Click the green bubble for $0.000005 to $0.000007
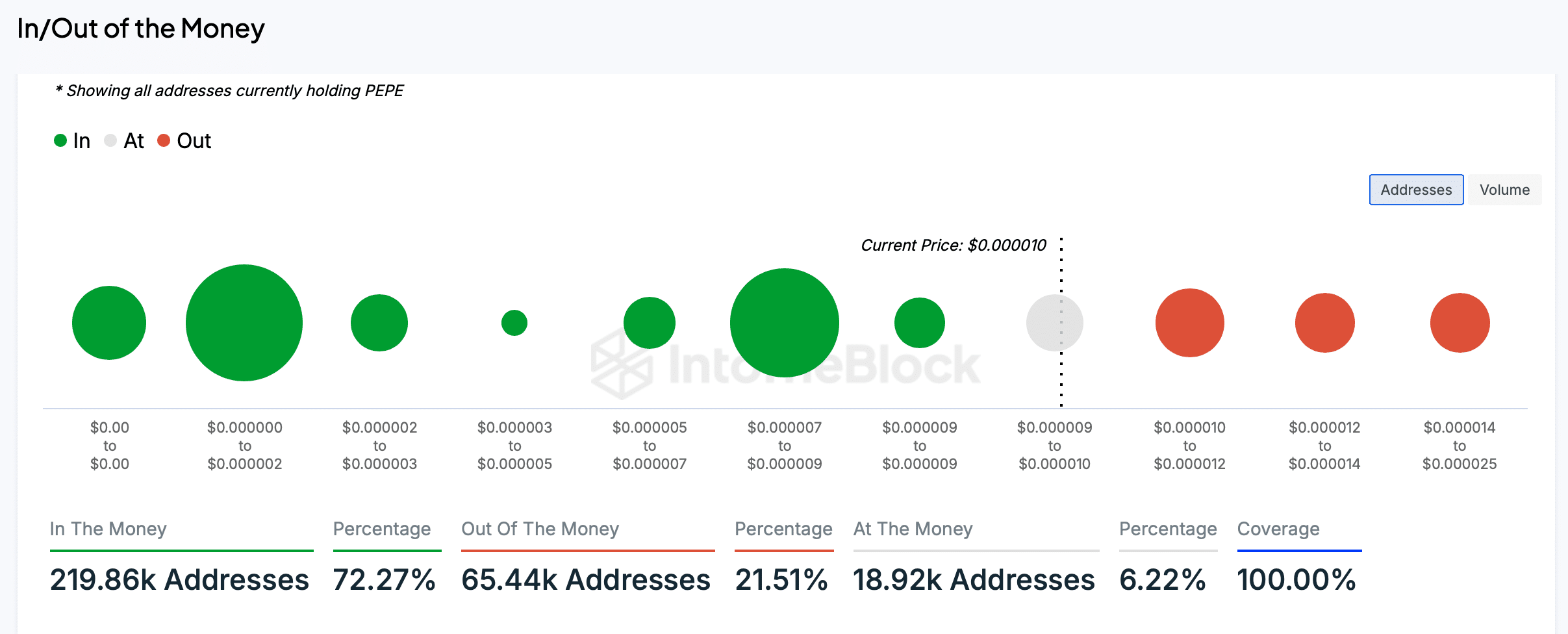The height and width of the screenshot is (634, 1568). (x=650, y=323)
